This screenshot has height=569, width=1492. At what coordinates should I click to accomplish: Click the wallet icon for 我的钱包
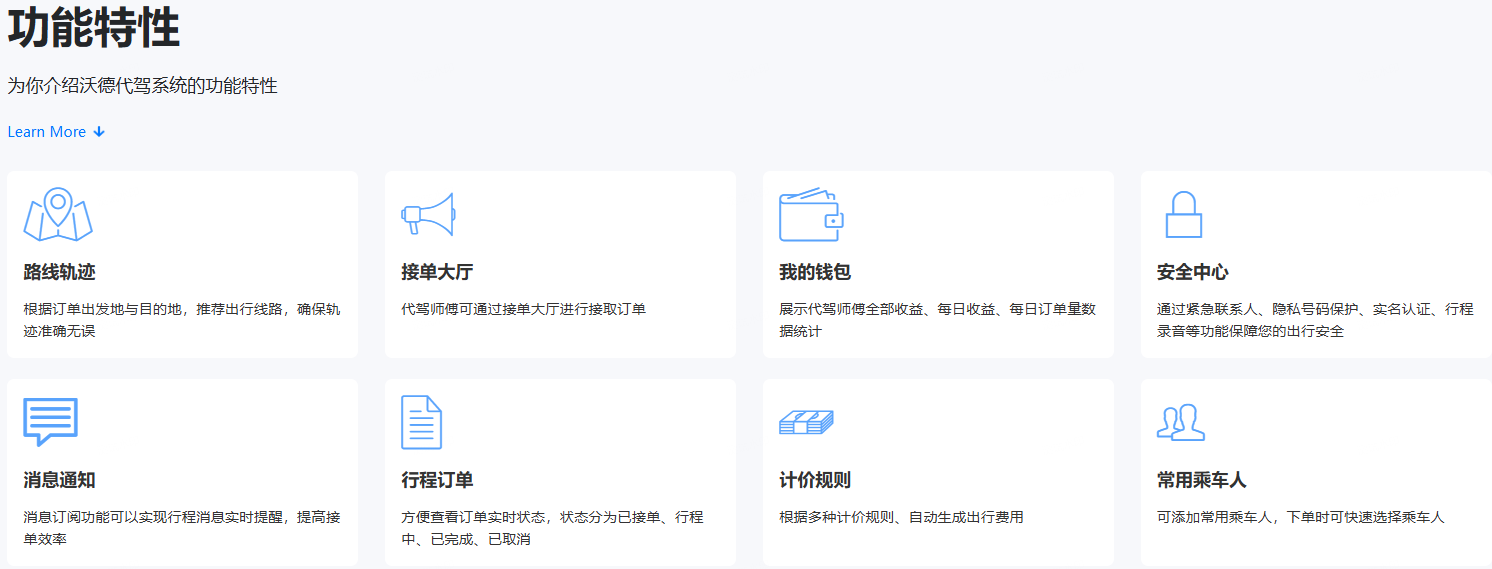pos(811,214)
